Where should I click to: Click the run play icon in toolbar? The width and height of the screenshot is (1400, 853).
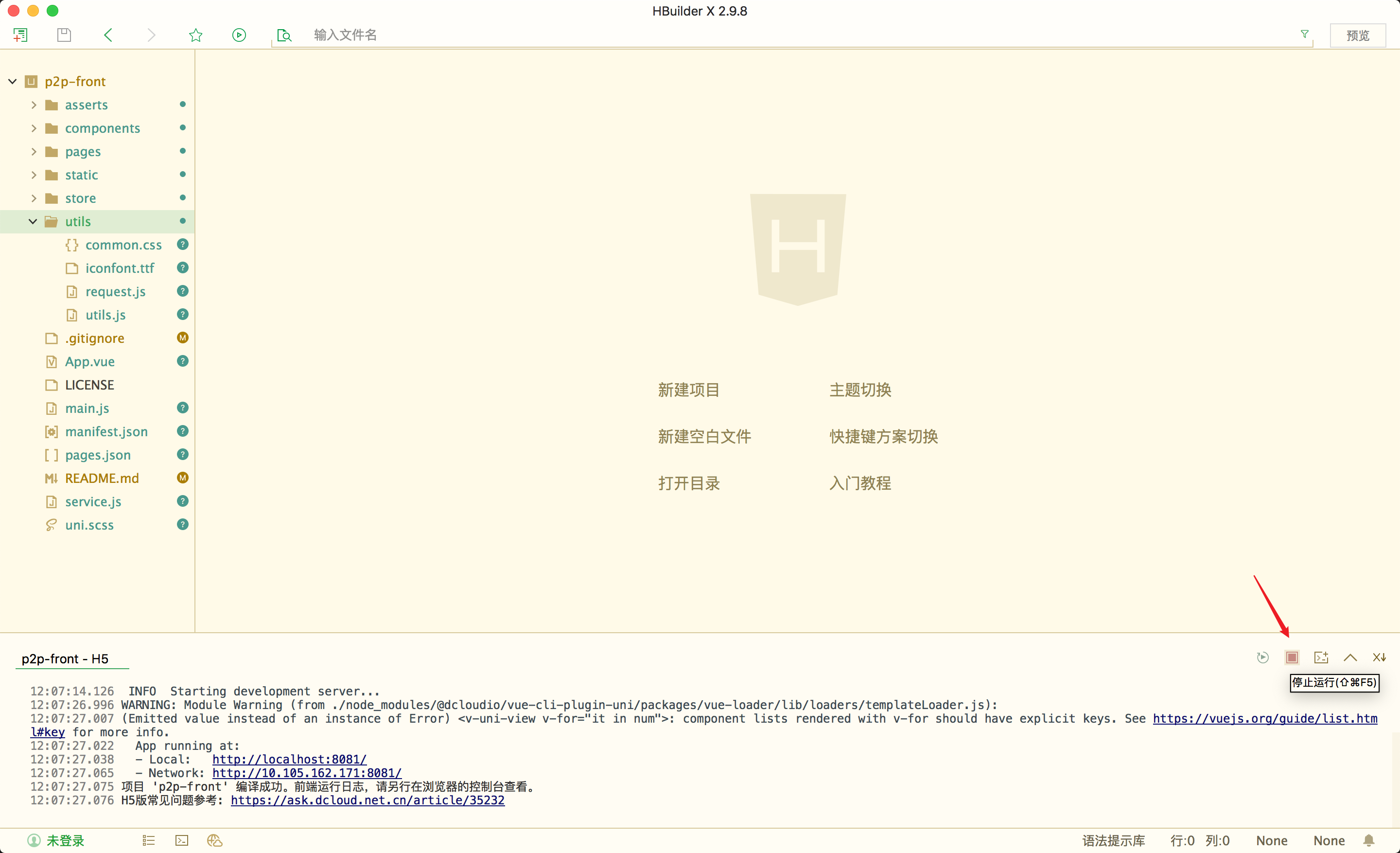(x=239, y=35)
